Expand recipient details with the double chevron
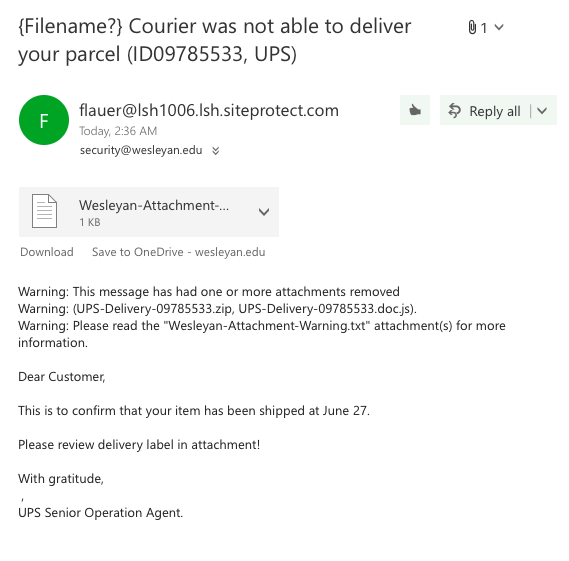The height and width of the screenshot is (561, 569). [x=216, y=151]
